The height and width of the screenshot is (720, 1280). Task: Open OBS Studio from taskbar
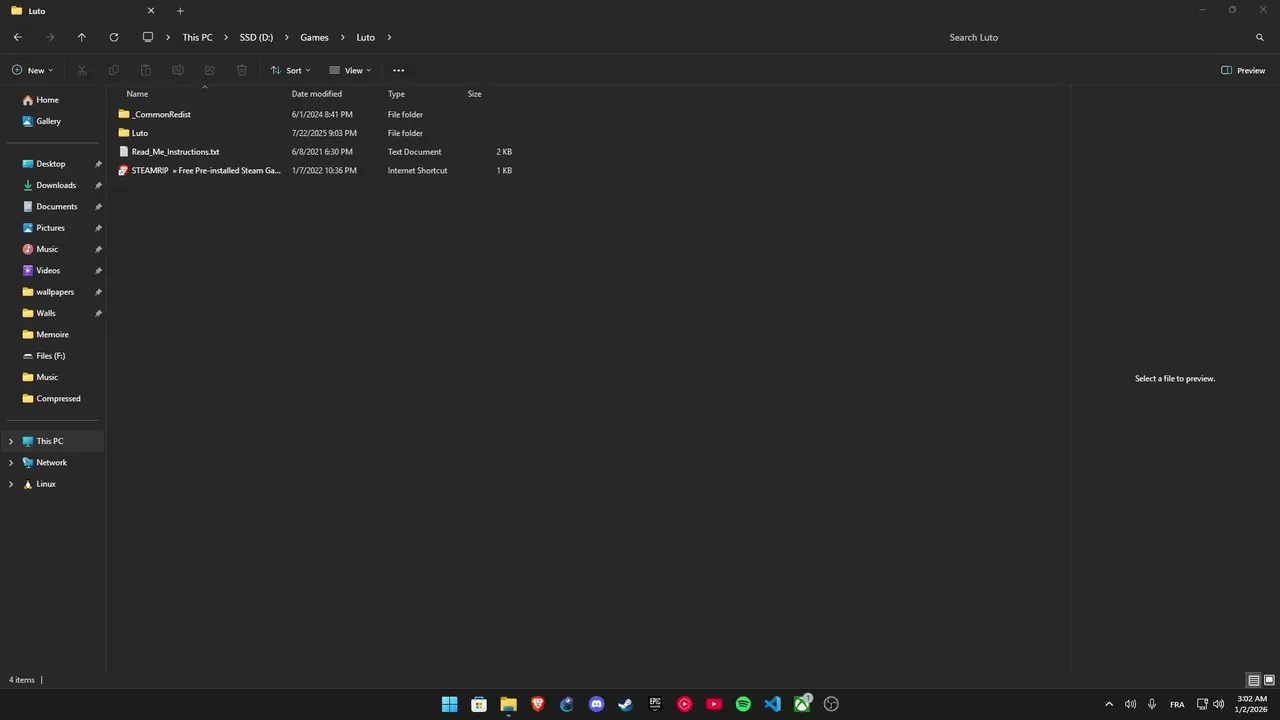[x=831, y=704]
